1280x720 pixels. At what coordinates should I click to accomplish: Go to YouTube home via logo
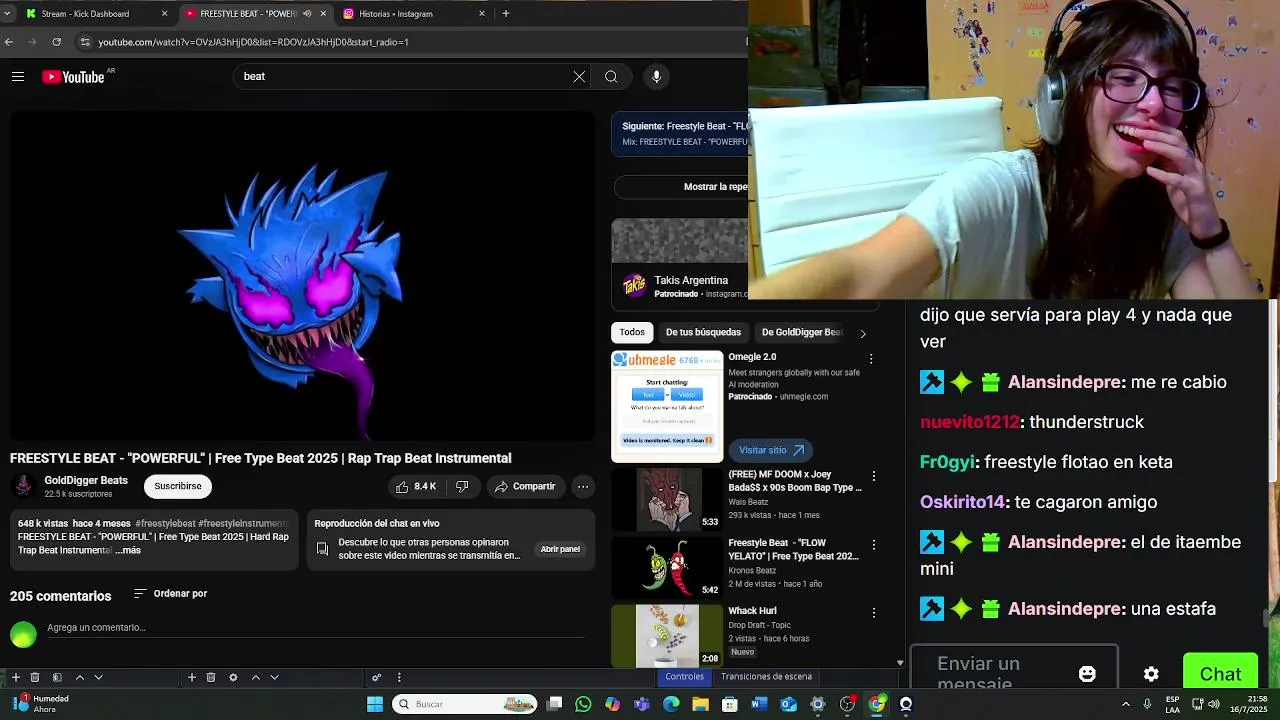pos(74,77)
